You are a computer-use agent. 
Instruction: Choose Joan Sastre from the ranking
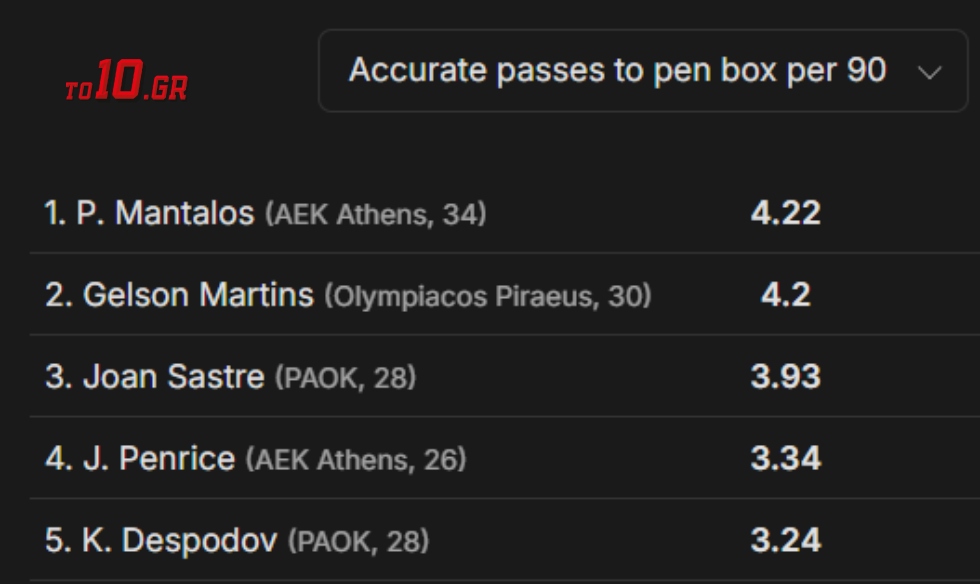point(174,377)
